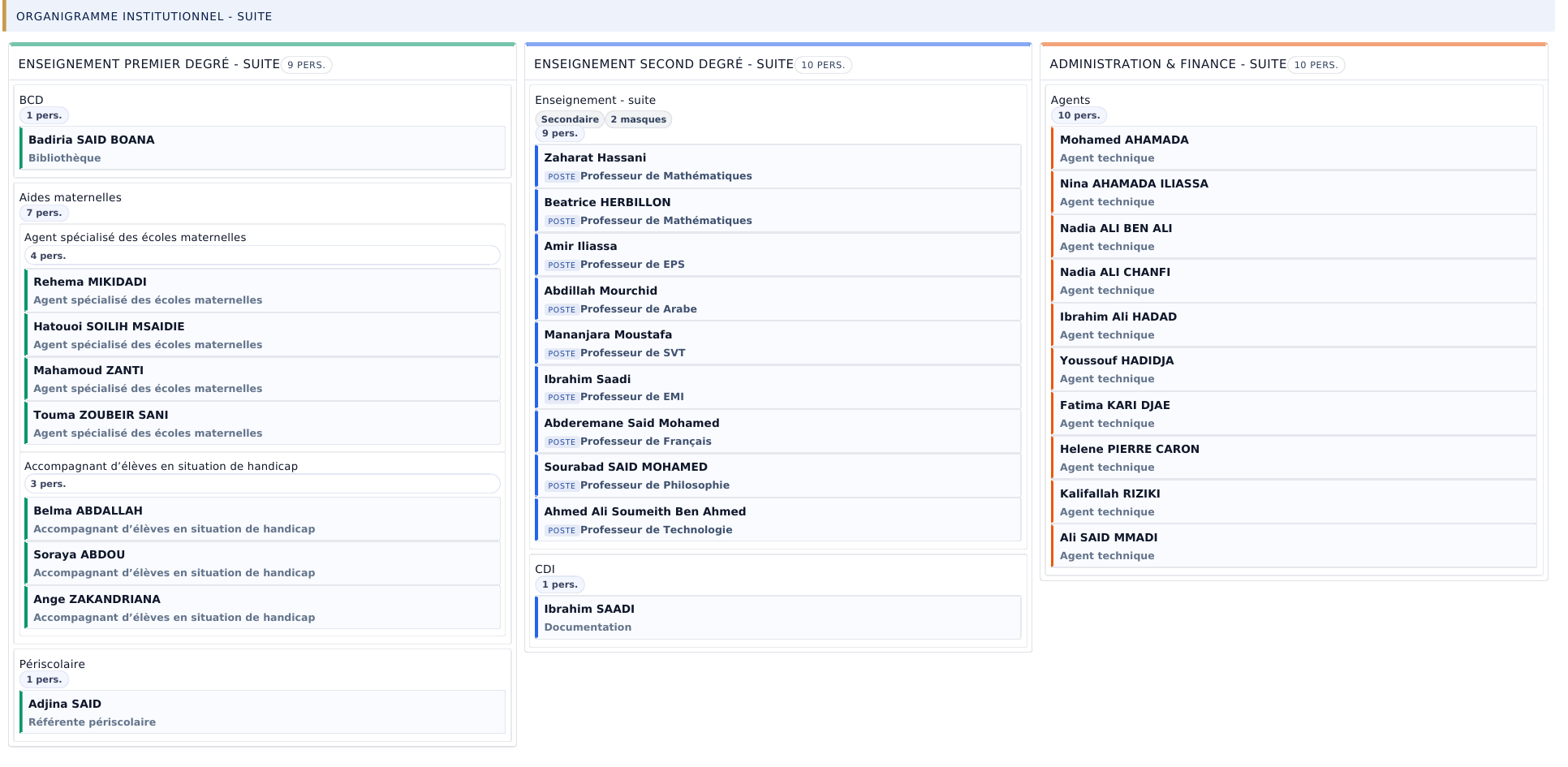The width and height of the screenshot is (1568, 767).
Task: Click the POSTE badge on Beatrice HERBILLON
Action: [x=562, y=222]
